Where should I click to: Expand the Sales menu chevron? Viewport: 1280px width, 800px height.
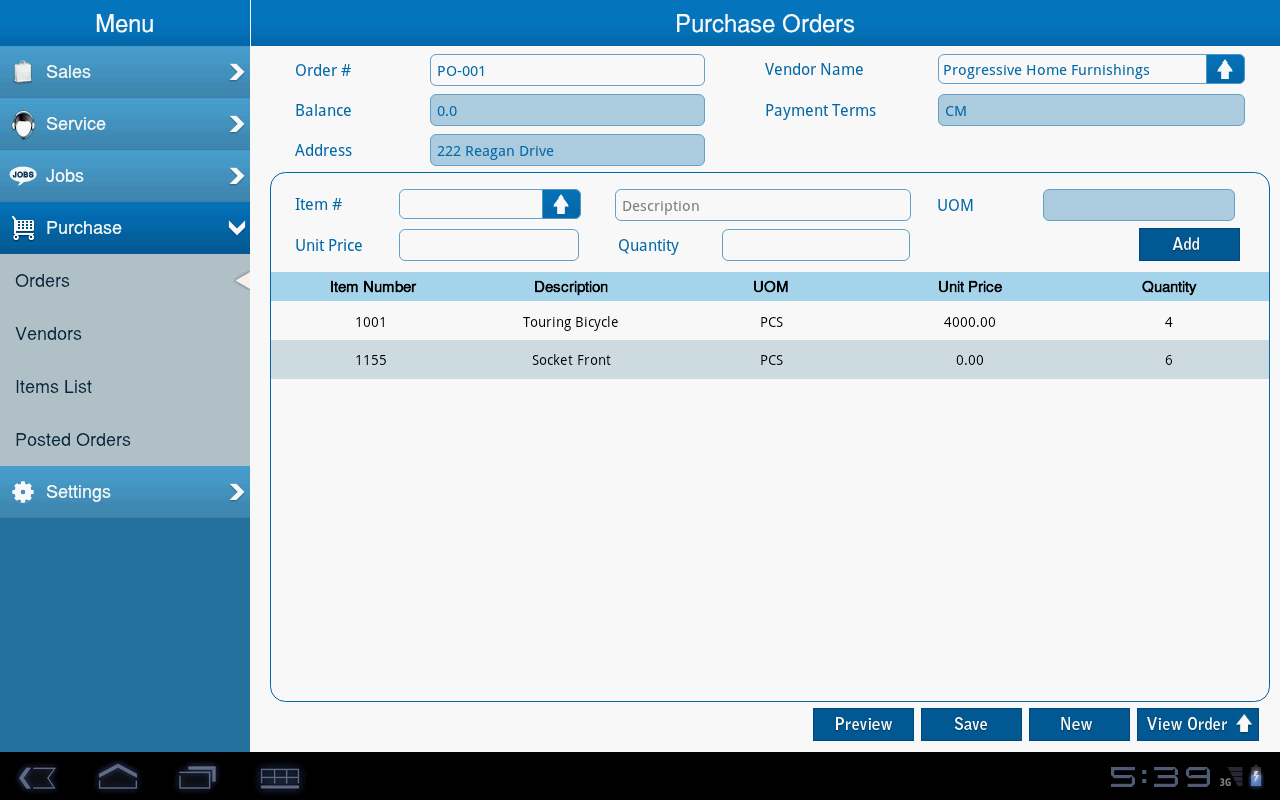[x=237, y=72]
